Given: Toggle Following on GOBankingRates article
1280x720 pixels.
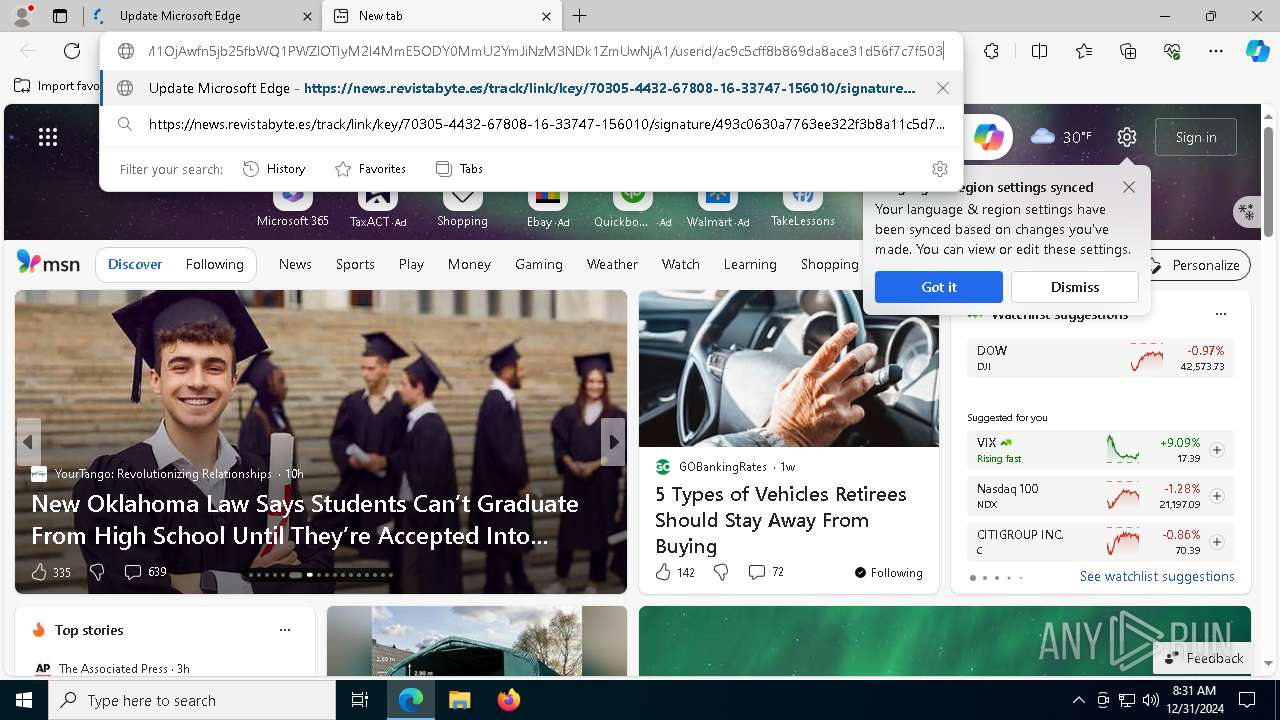Looking at the screenshot, I should 888,573.
